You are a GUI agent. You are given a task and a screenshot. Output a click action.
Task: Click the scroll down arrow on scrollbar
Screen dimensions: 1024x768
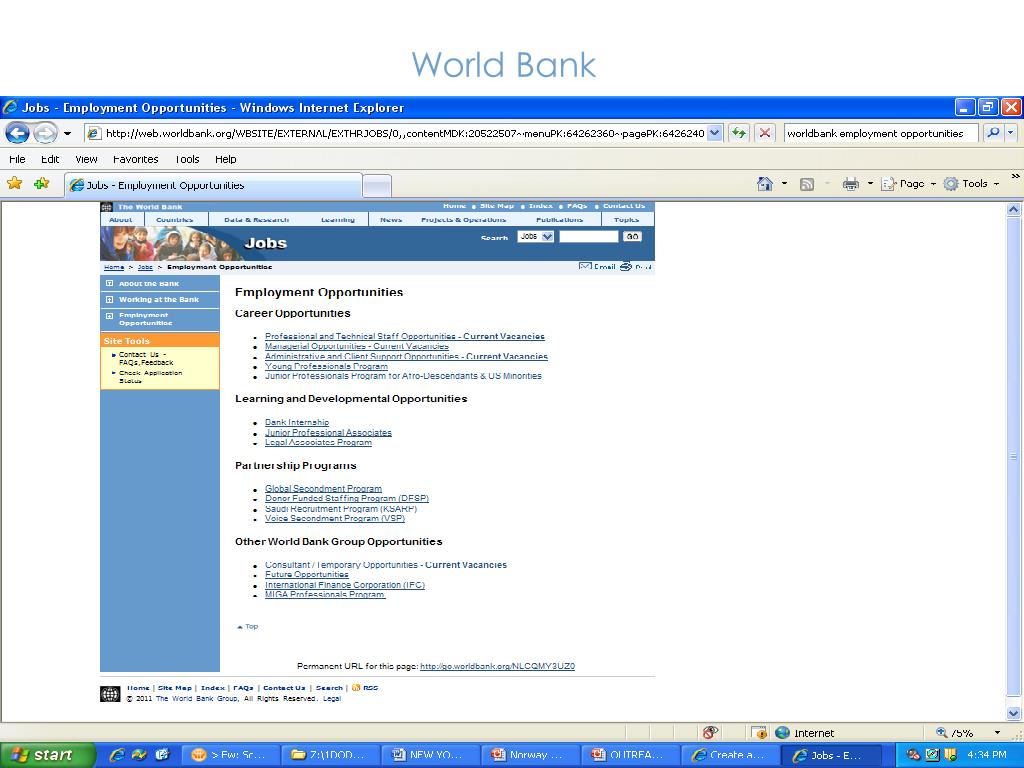pos(1014,714)
